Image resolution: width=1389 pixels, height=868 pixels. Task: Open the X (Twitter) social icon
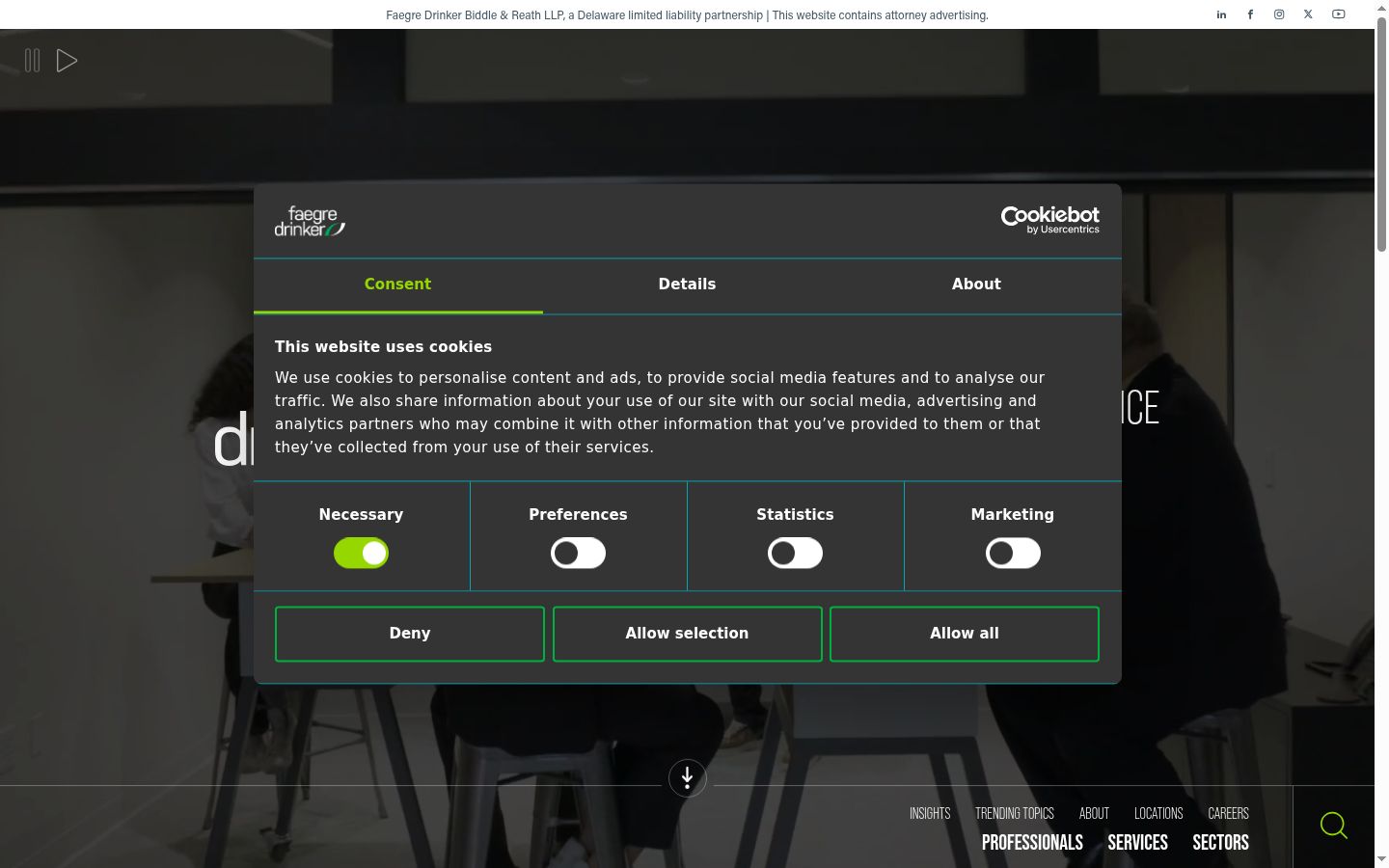point(1308,14)
